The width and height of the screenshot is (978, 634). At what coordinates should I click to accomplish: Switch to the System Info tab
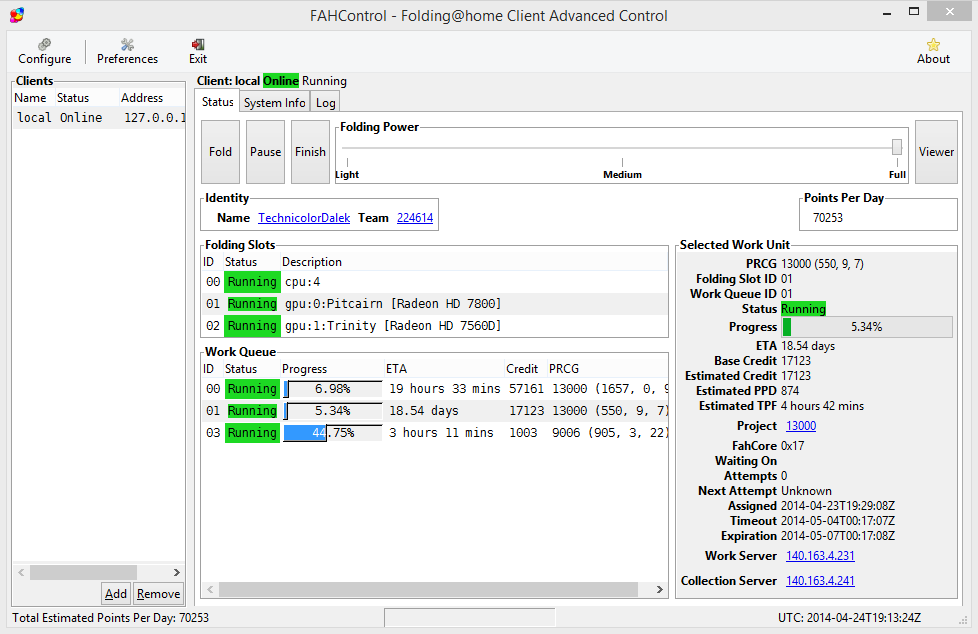(x=274, y=102)
